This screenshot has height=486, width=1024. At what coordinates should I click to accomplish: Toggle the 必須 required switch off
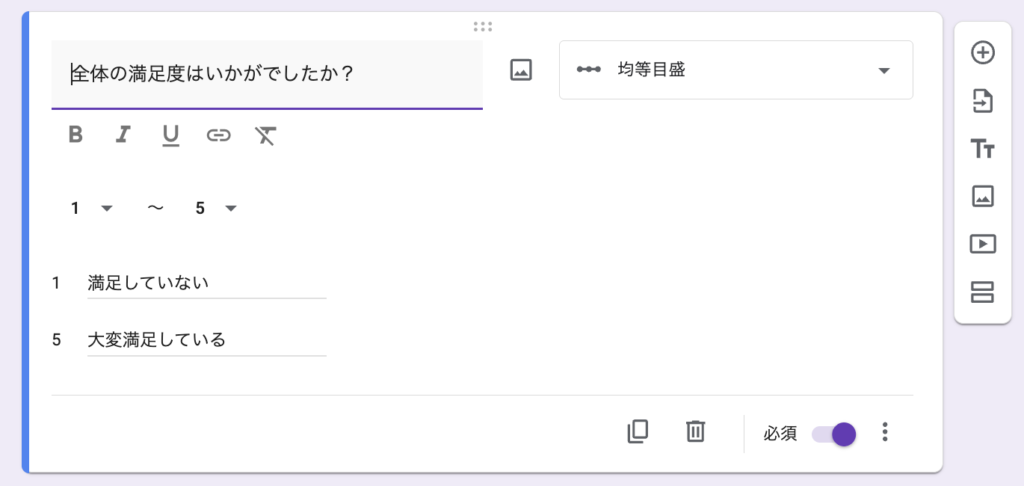pyautogui.click(x=834, y=433)
